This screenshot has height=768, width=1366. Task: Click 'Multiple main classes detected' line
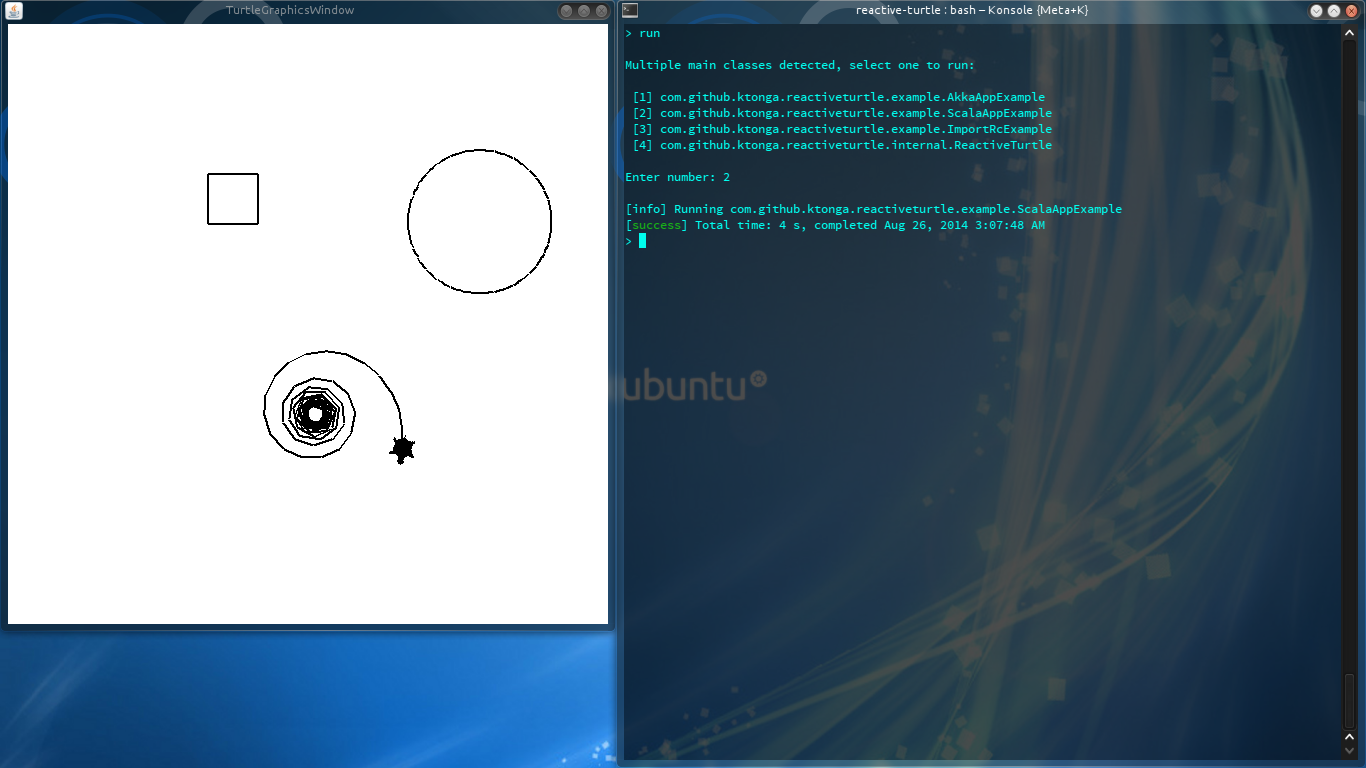pos(800,65)
